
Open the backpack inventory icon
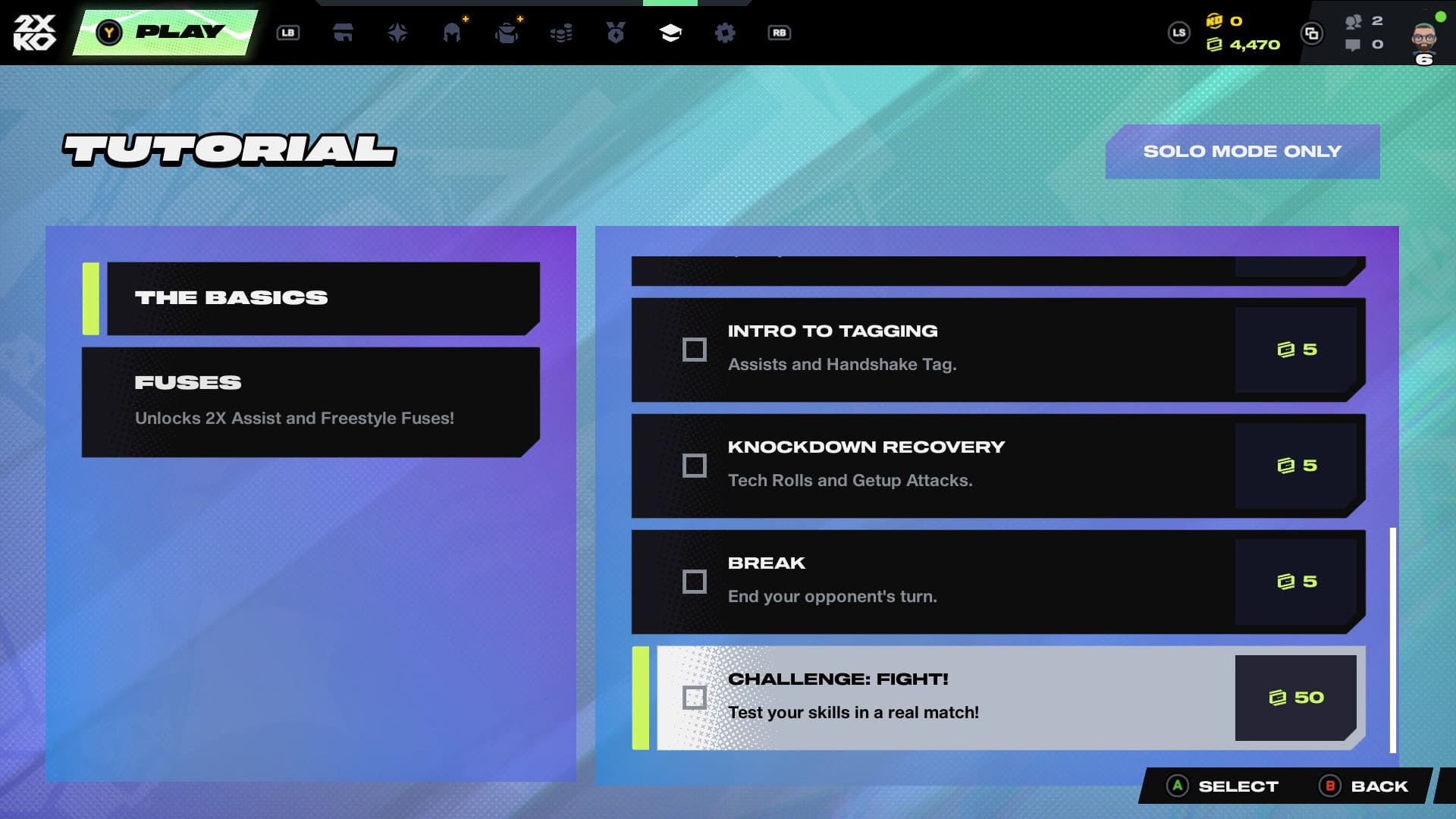click(x=507, y=33)
